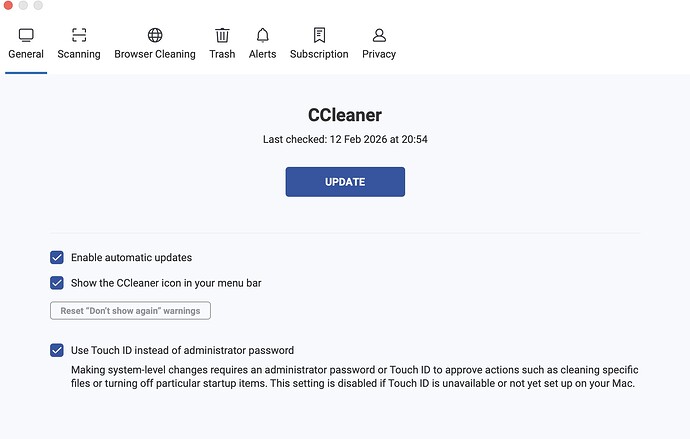
Task: Minimize the preferences window
Action: pyautogui.click(x=23, y=6)
